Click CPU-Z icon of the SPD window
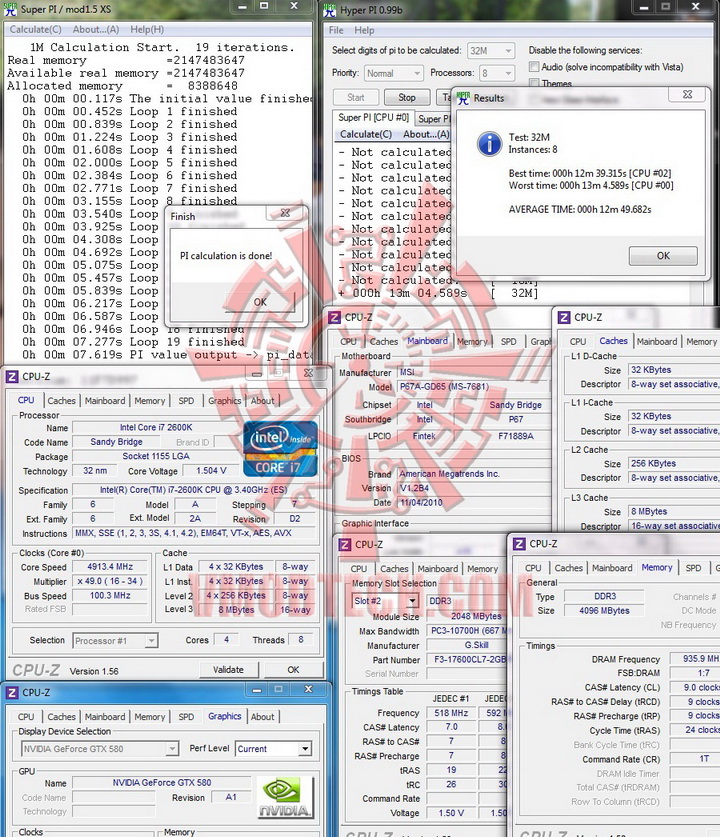Viewport: 720px width, 837px height. (x=345, y=544)
